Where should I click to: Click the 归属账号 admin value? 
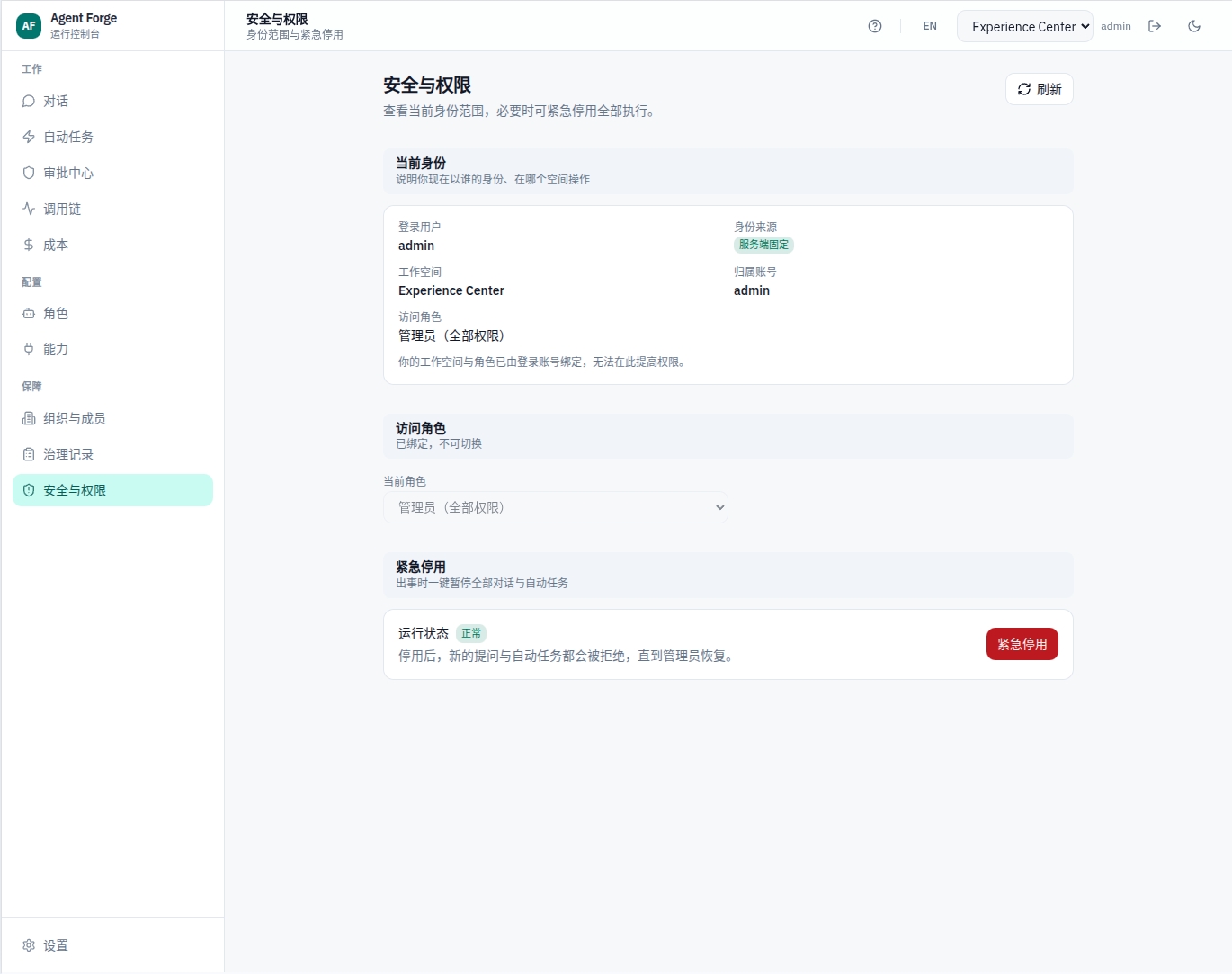752,290
